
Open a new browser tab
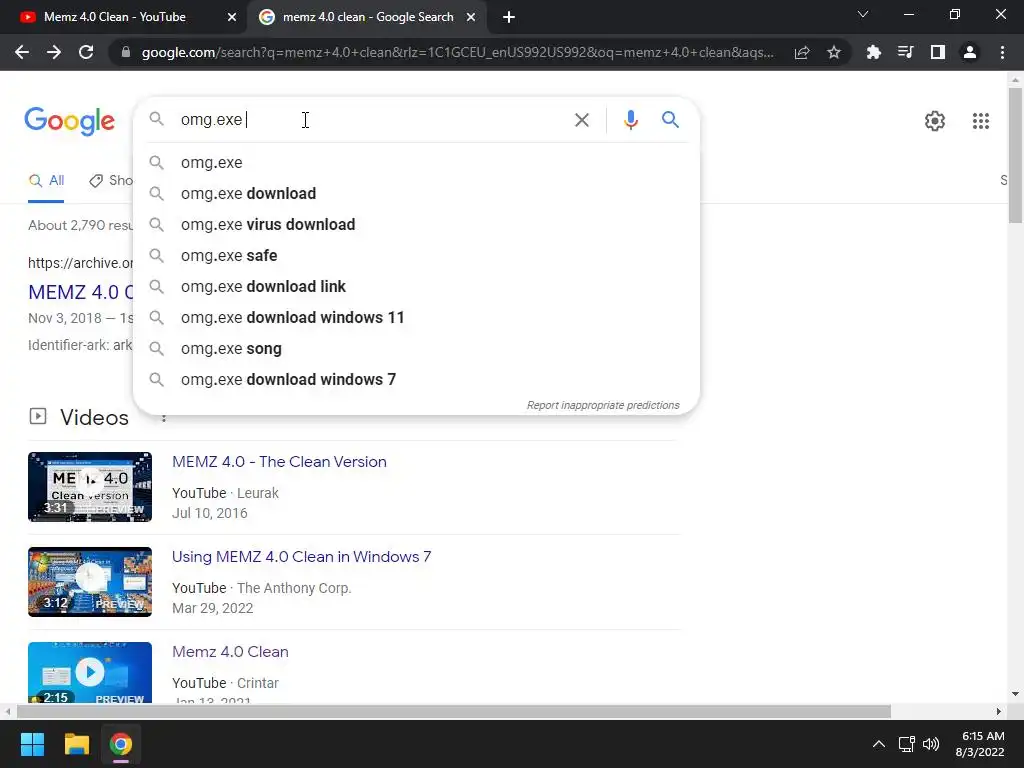click(509, 18)
